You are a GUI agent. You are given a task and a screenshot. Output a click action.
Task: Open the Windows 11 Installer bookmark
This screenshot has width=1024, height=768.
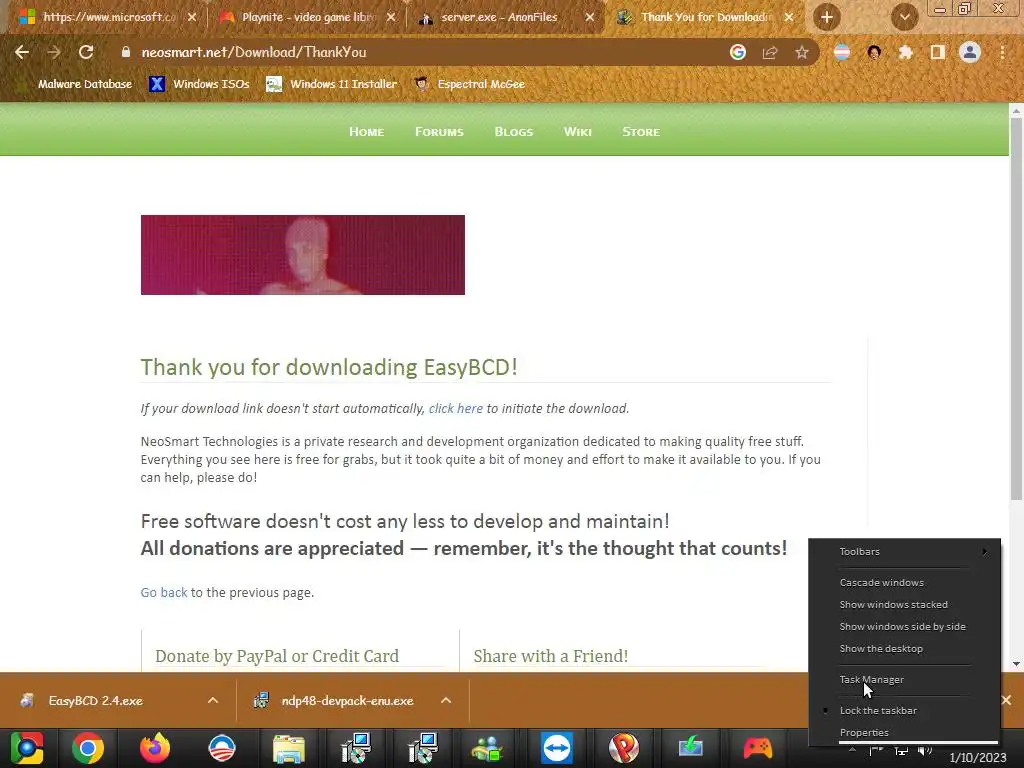click(x=332, y=84)
